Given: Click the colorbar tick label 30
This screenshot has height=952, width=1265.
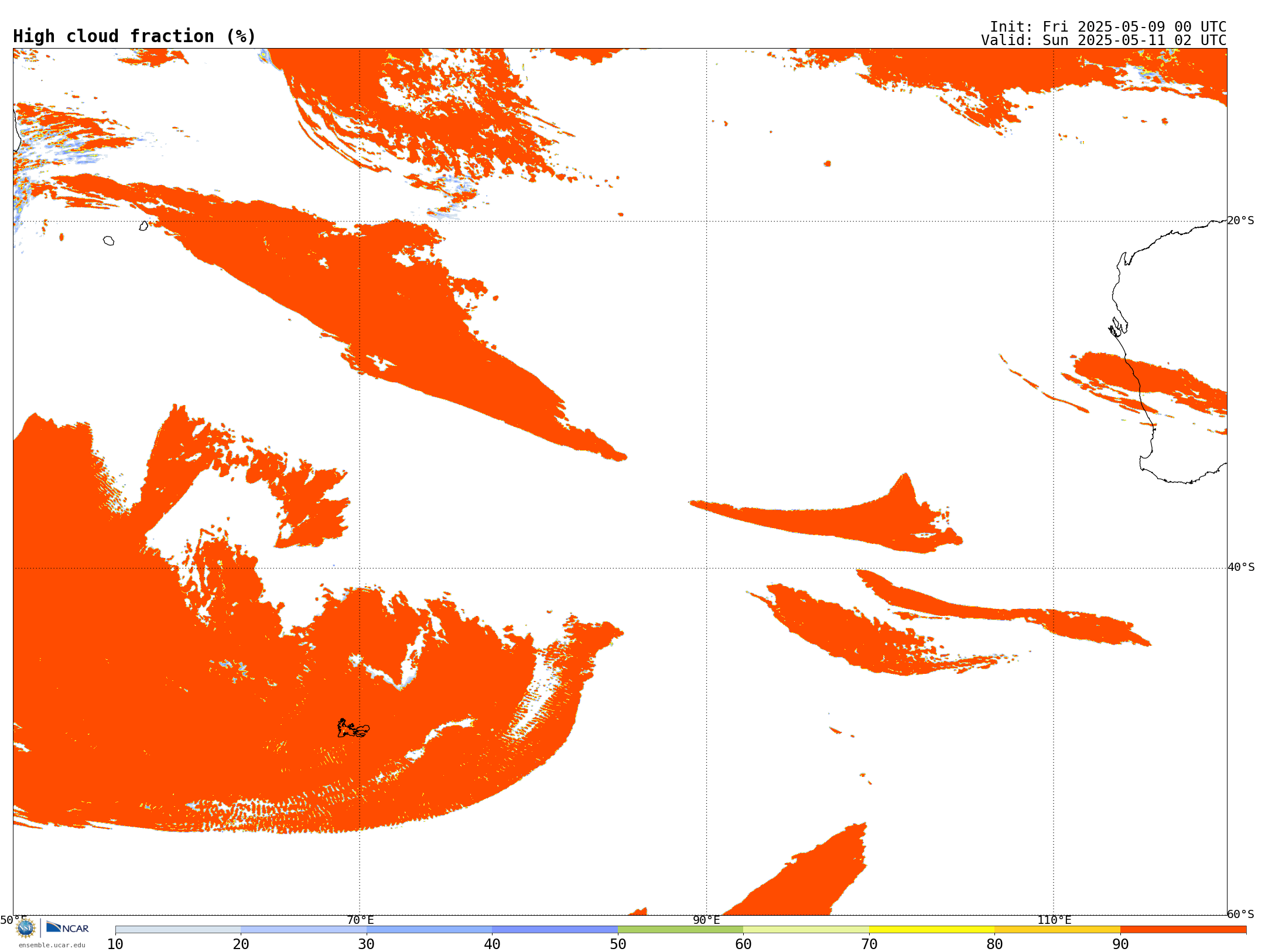Looking at the screenshot, I should pos(367,944).
